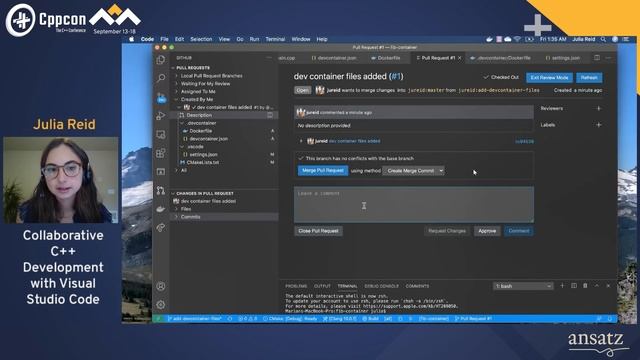The image size is (640, 360).
Task: Open editor More Actions ellipsis
Action: (x=608, y=58)
